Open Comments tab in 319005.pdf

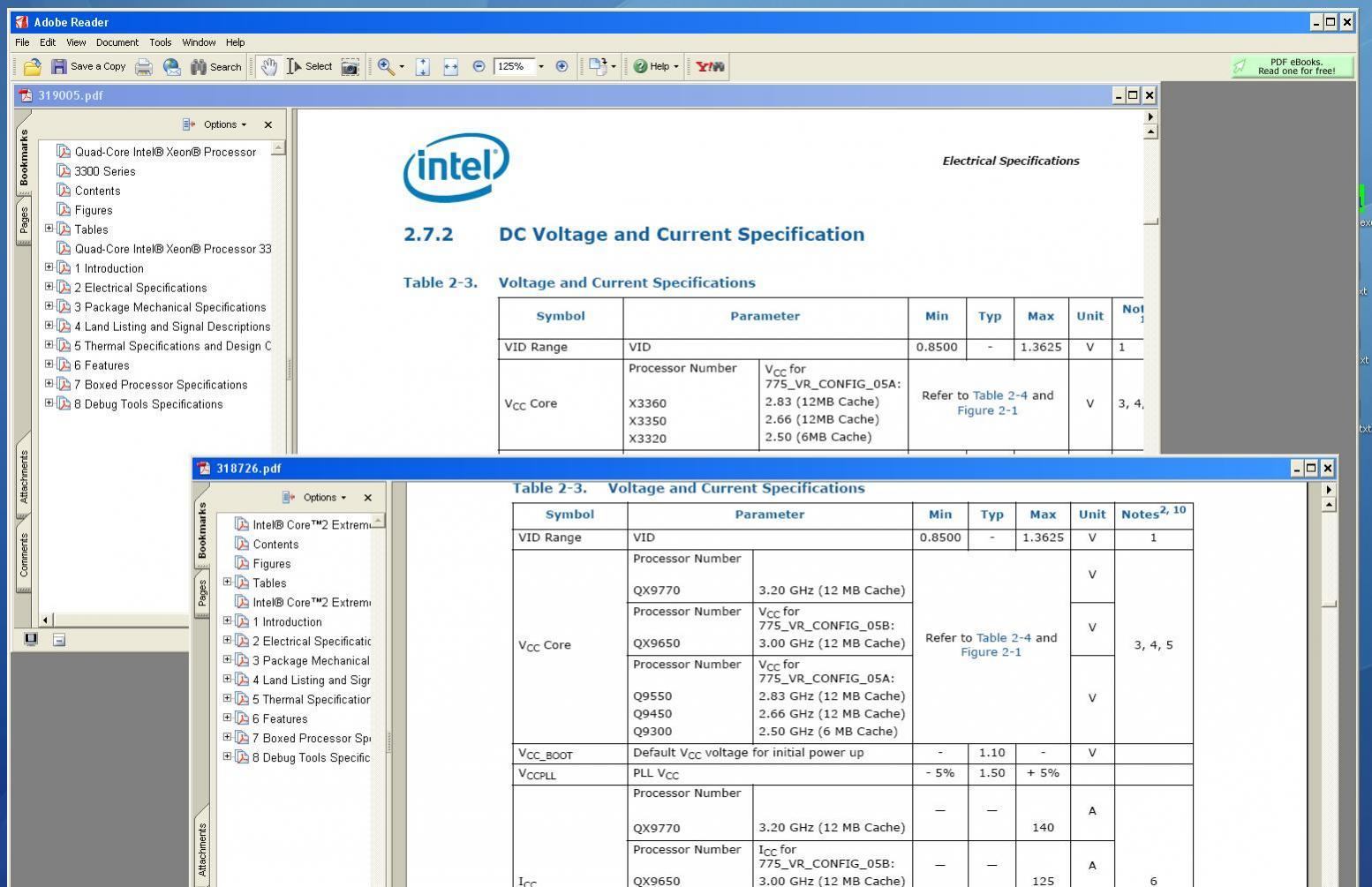[24, 554]
